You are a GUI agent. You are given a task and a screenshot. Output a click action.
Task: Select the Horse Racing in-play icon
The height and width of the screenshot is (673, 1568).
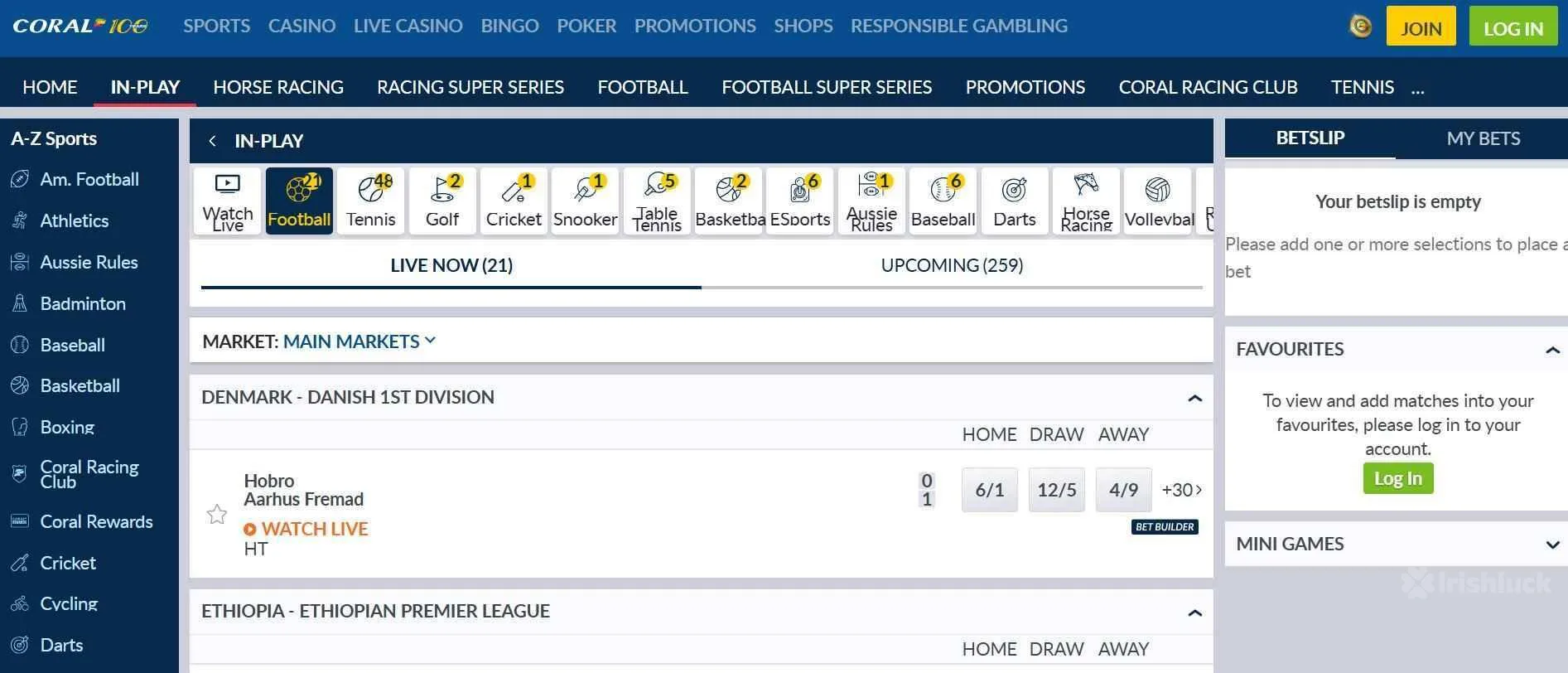pos(1086,201)
